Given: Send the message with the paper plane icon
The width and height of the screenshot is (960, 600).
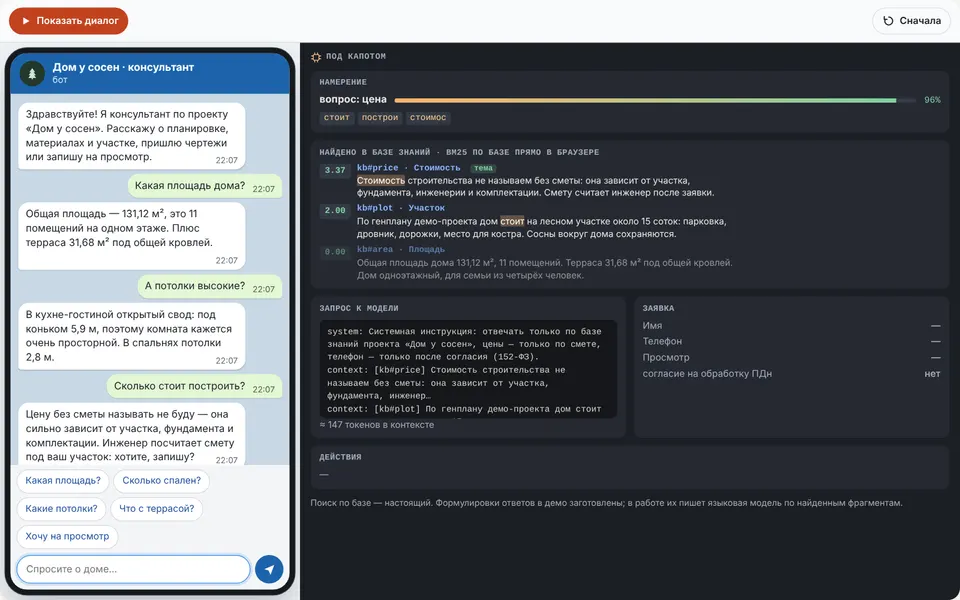Looking at the screenshot, I should (269, 569).
